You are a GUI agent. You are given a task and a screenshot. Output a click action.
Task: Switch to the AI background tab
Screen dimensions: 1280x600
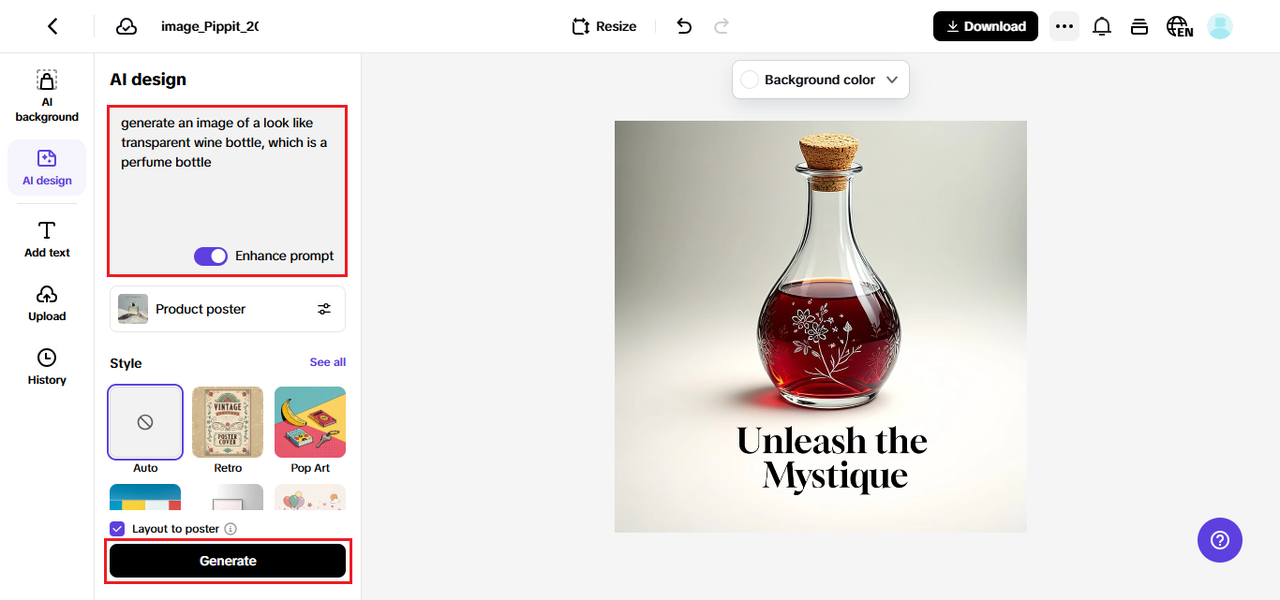pyautogui.click(x=47, y=97)
